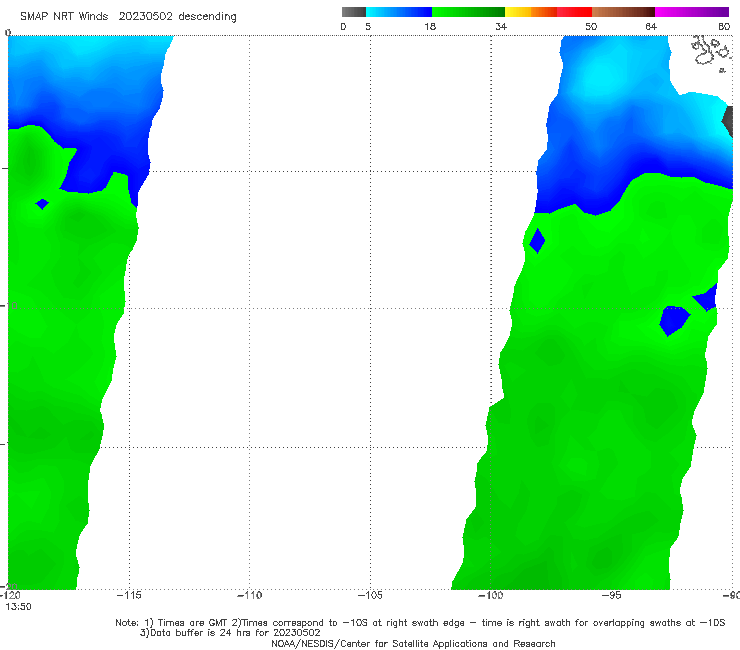
Task: Click the blue pentagon patch near -10 latitude in the right swath
Action: (x=674, y=321)
